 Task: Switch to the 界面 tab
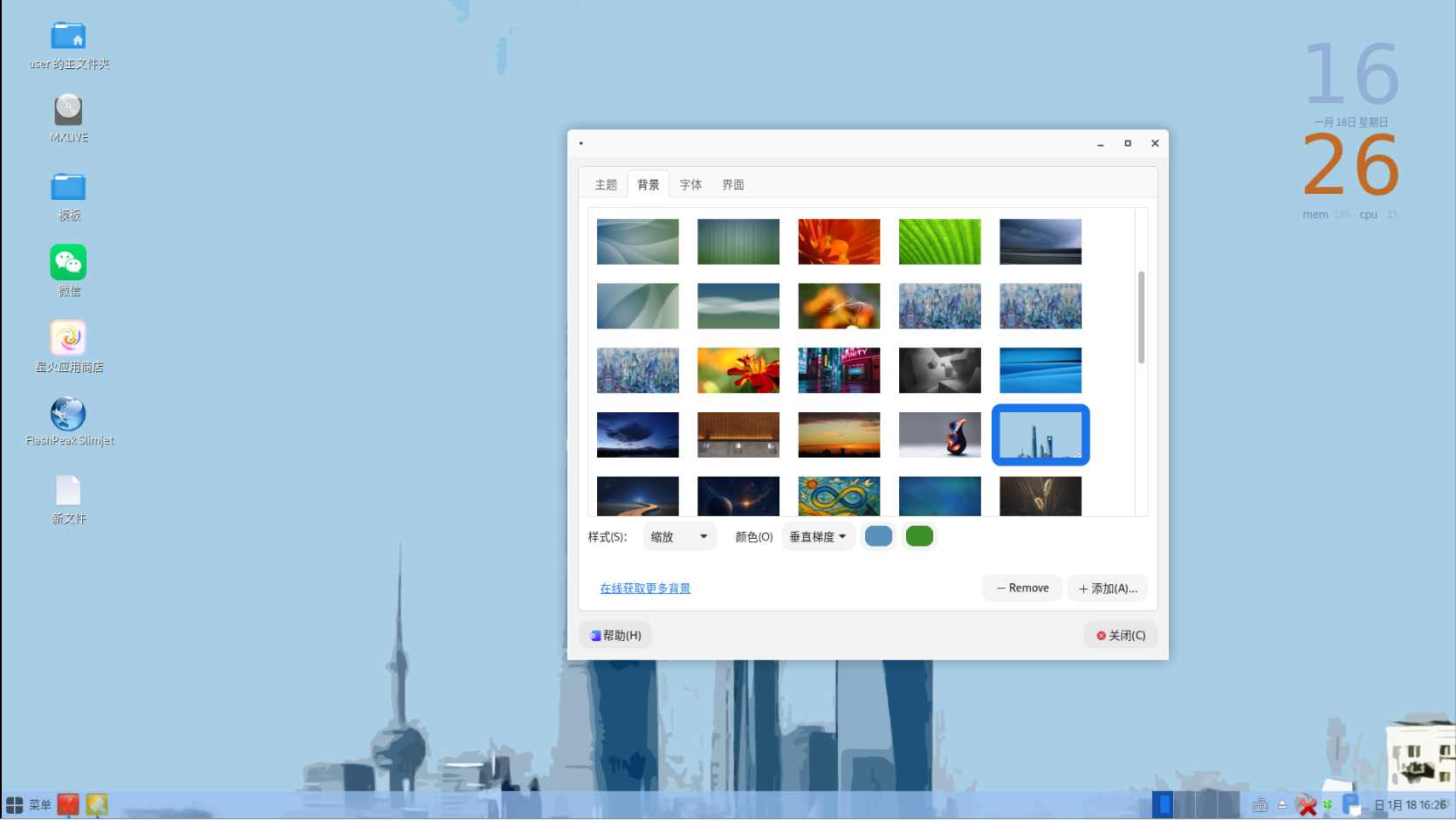(x=733, y=184)
